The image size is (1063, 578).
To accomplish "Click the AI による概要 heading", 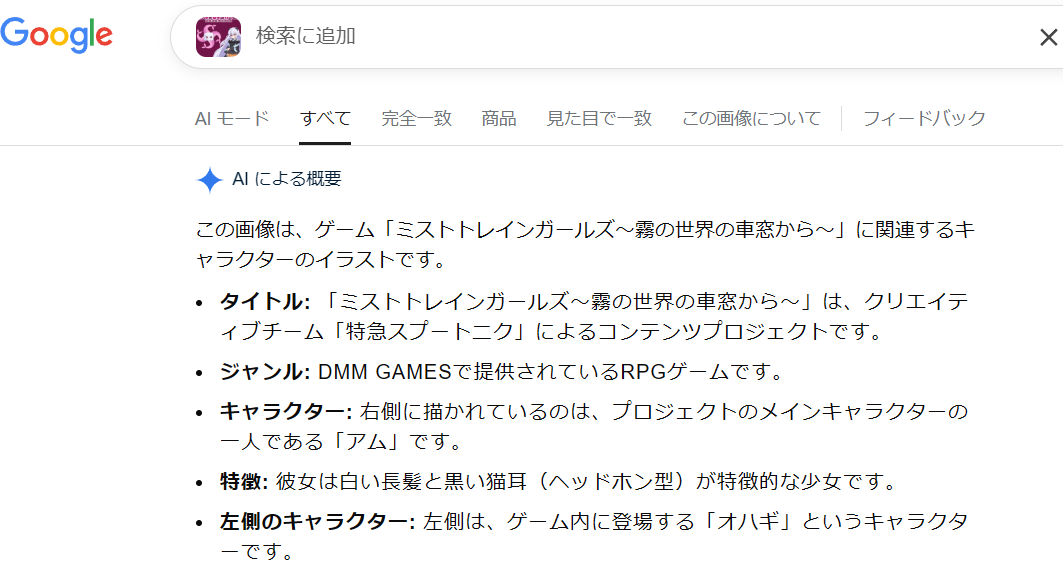I will [287, 179].
